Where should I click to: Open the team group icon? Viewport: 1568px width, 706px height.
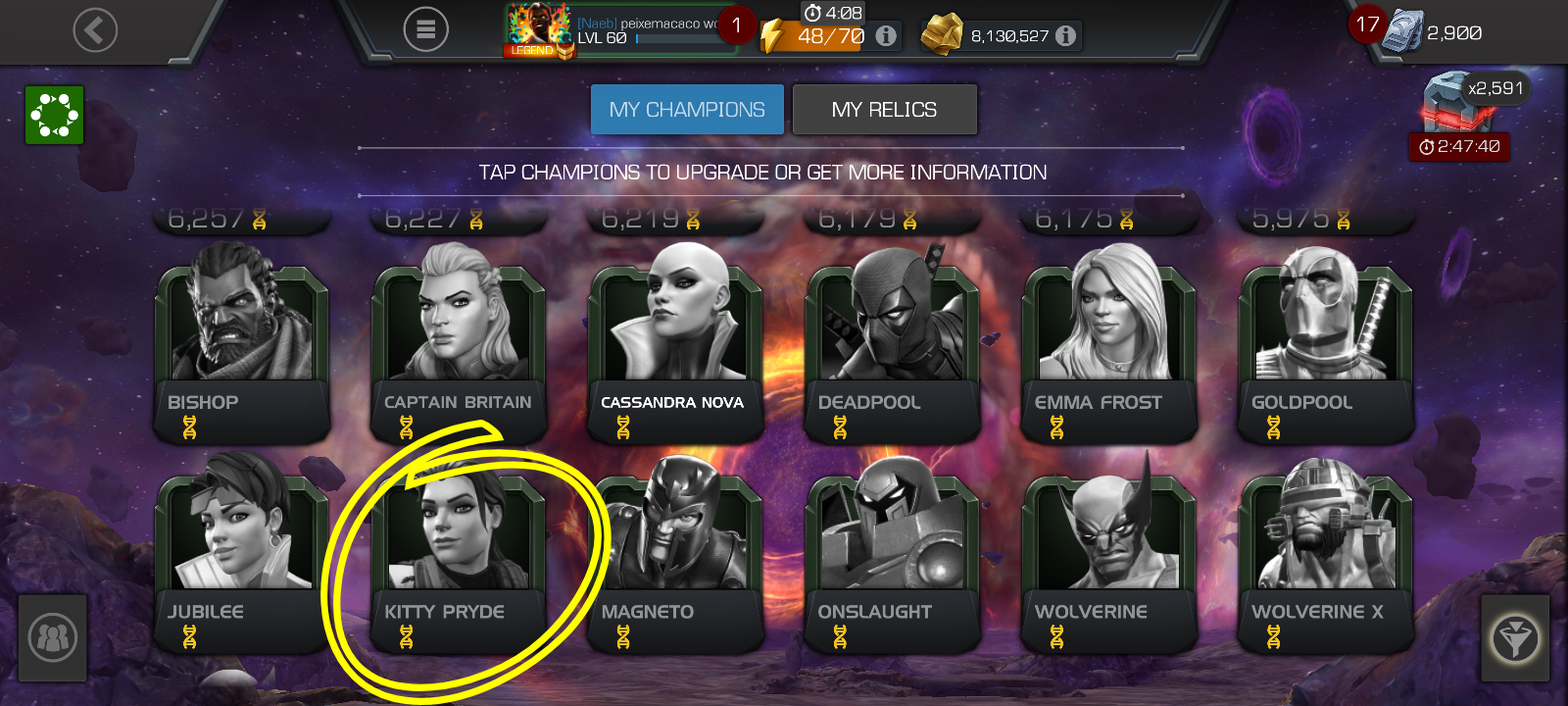(x=53, y=638)
